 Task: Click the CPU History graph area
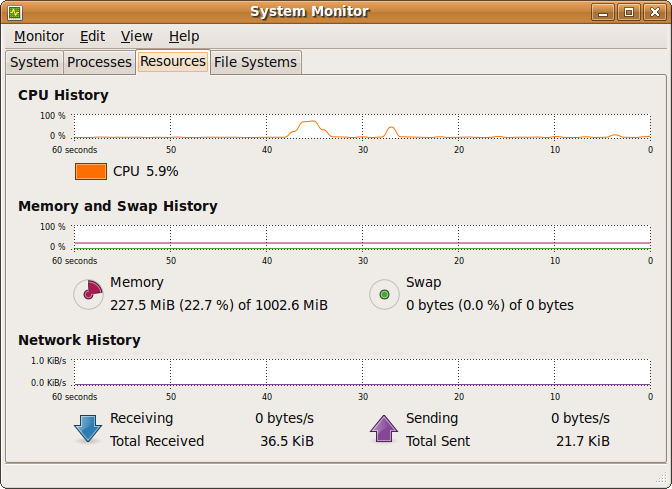coord(362,126)
